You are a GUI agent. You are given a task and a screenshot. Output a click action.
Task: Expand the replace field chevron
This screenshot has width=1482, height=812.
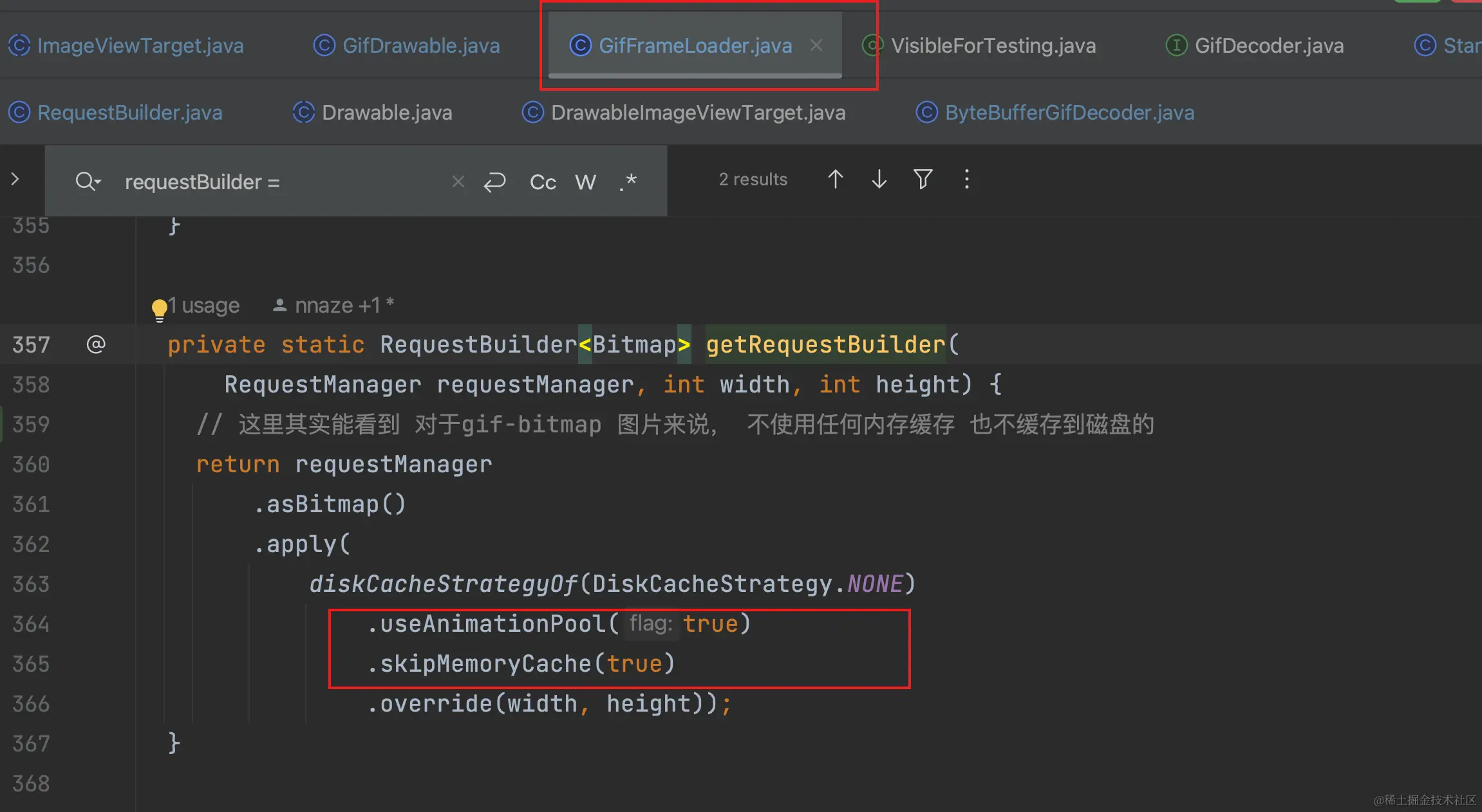pos(15,180)
